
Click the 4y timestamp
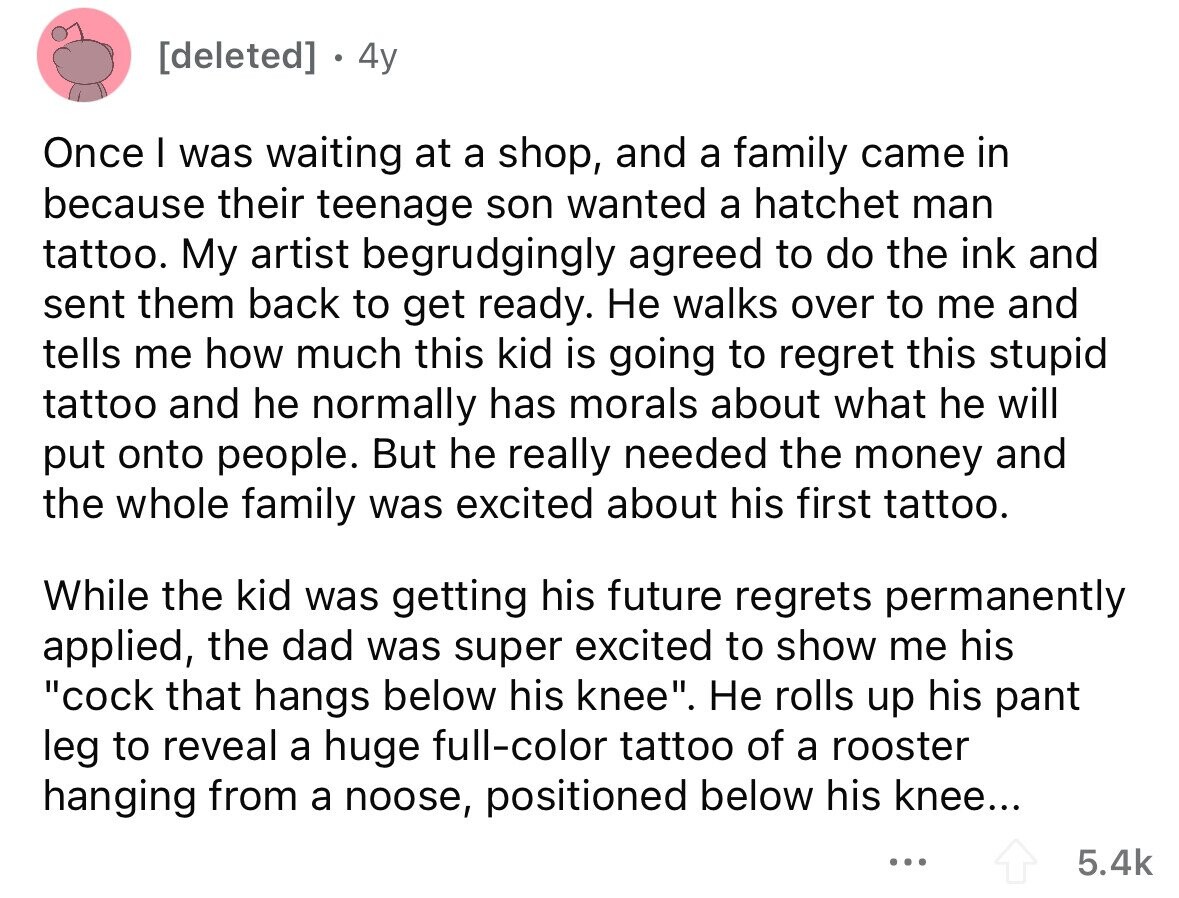[377, 58]
